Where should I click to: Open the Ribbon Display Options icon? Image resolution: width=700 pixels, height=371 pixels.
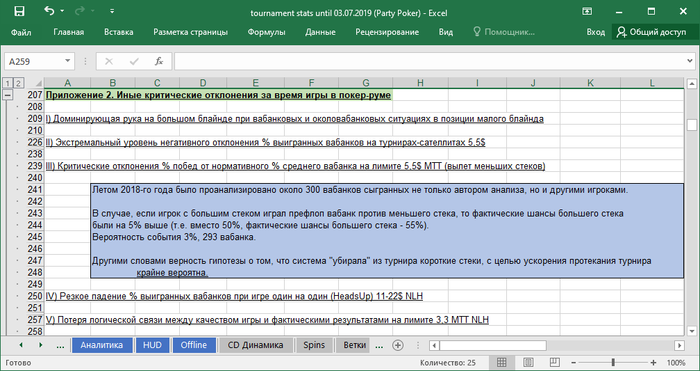[587, 12]
